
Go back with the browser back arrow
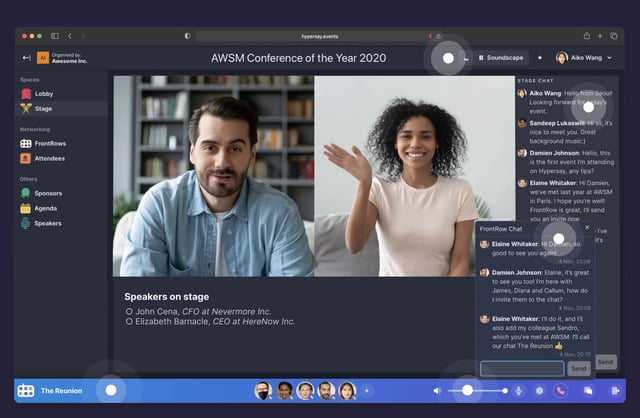click(70, 36)
